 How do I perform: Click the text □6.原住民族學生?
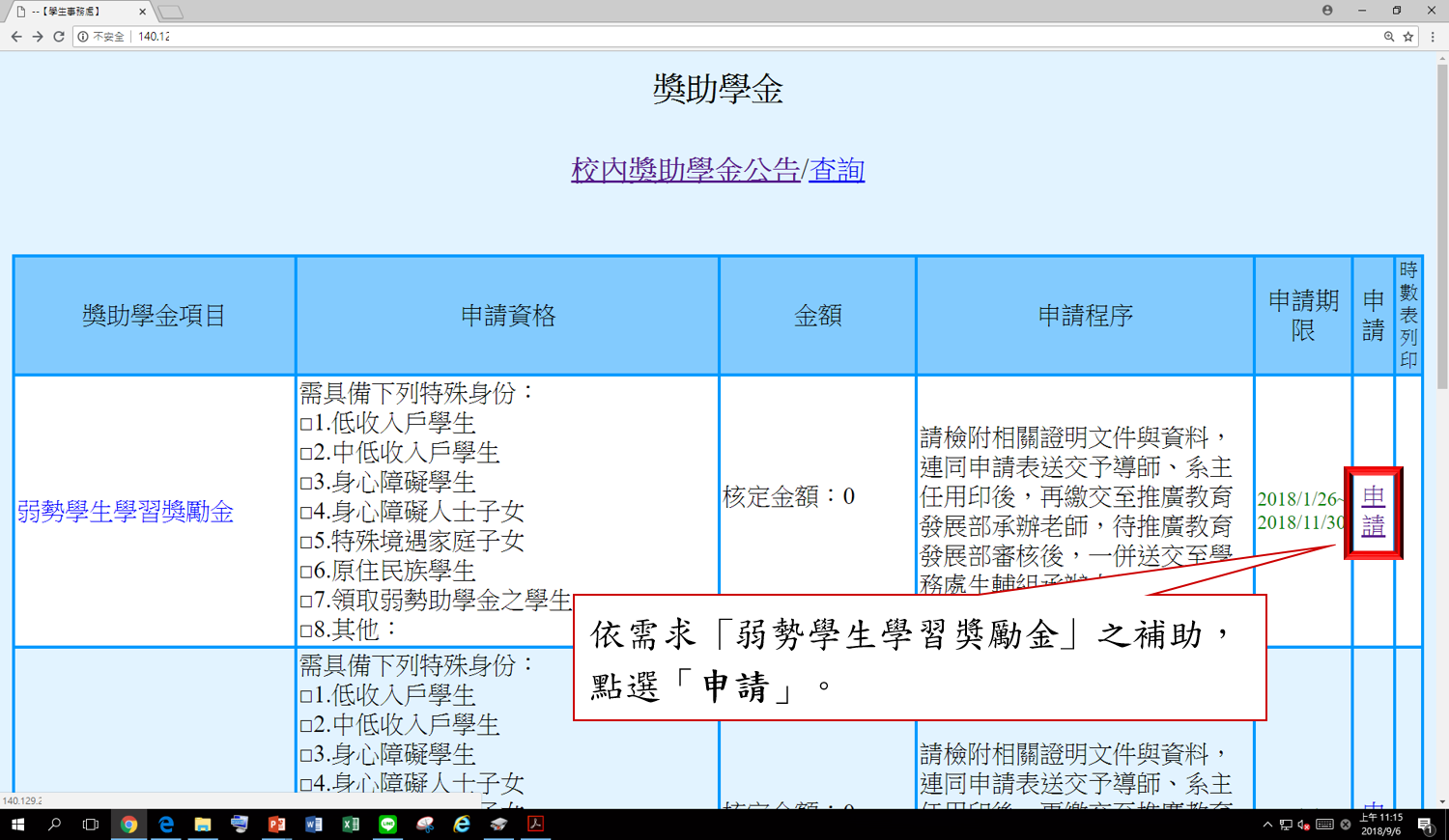pos(388,571)
